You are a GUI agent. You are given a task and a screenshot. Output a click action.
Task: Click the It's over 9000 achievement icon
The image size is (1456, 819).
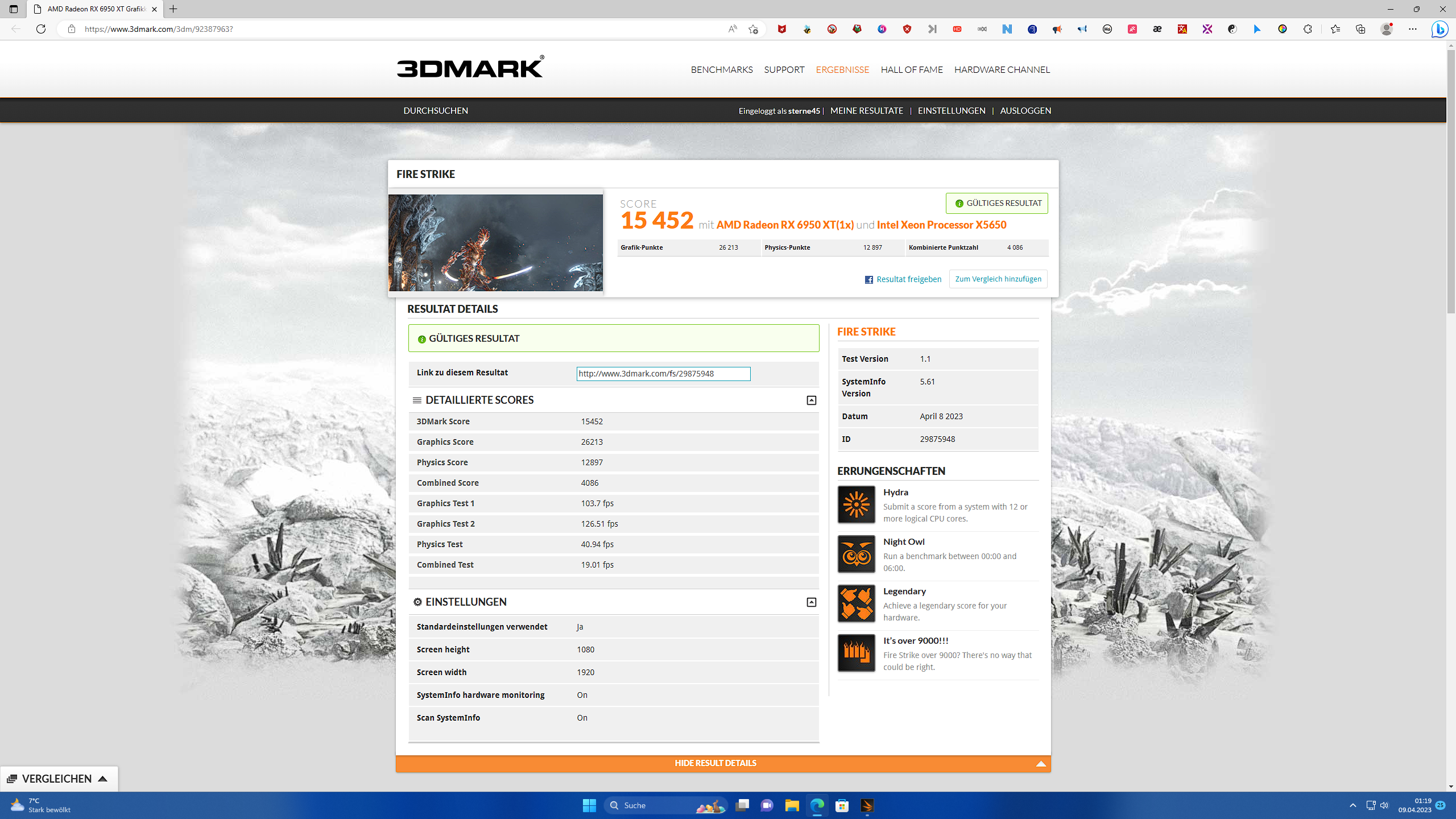(856, 653)
